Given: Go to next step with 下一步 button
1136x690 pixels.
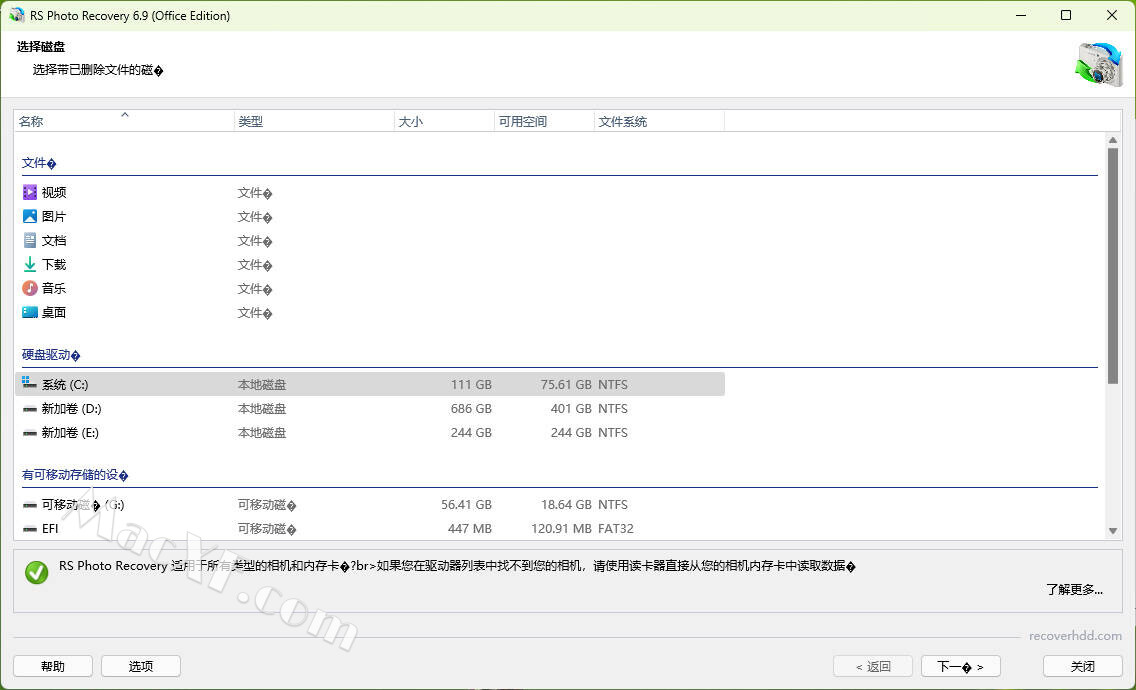Looking at the screenshot, I should coord(961,666).
